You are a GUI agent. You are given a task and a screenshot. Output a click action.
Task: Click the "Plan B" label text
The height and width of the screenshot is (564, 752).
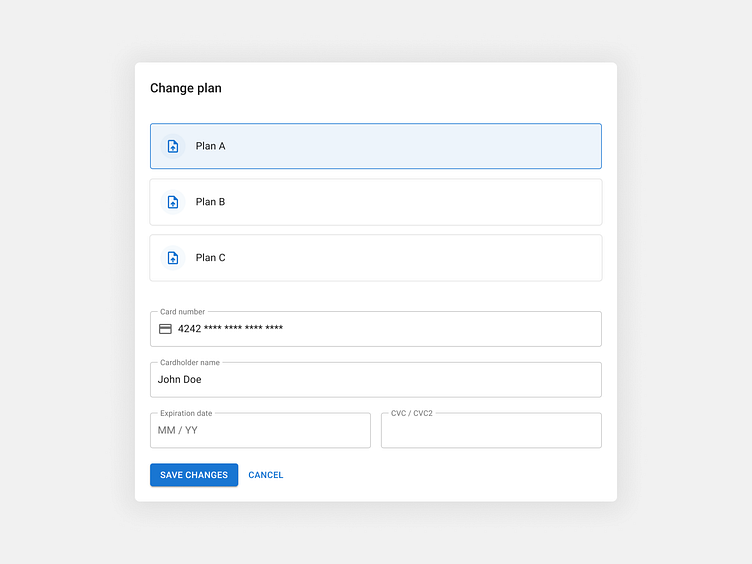[x=210, y=202]
